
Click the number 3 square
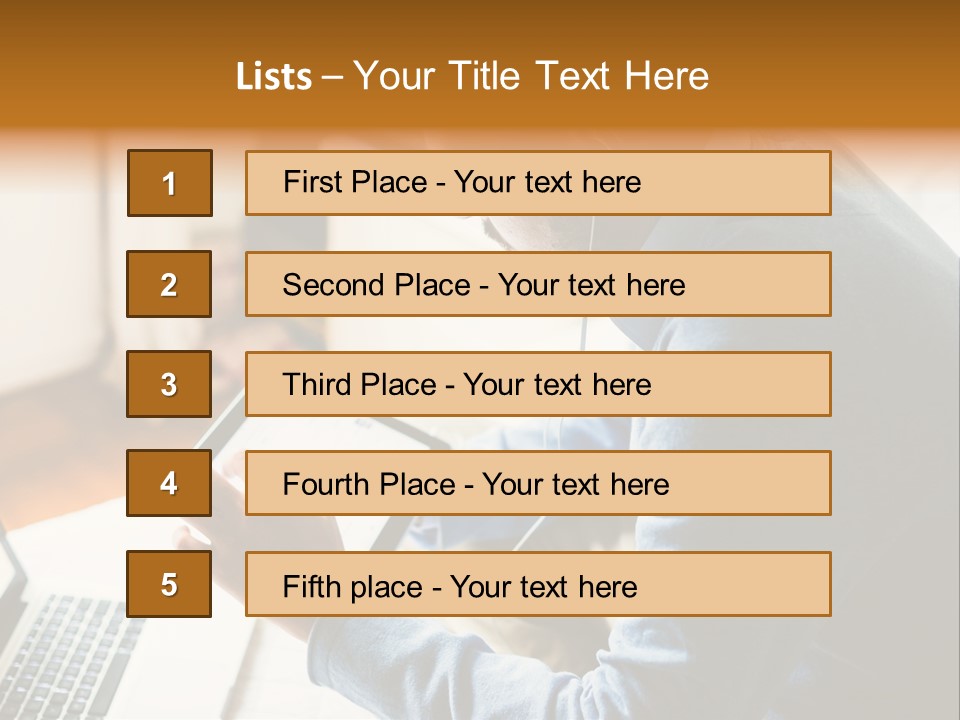169,384
